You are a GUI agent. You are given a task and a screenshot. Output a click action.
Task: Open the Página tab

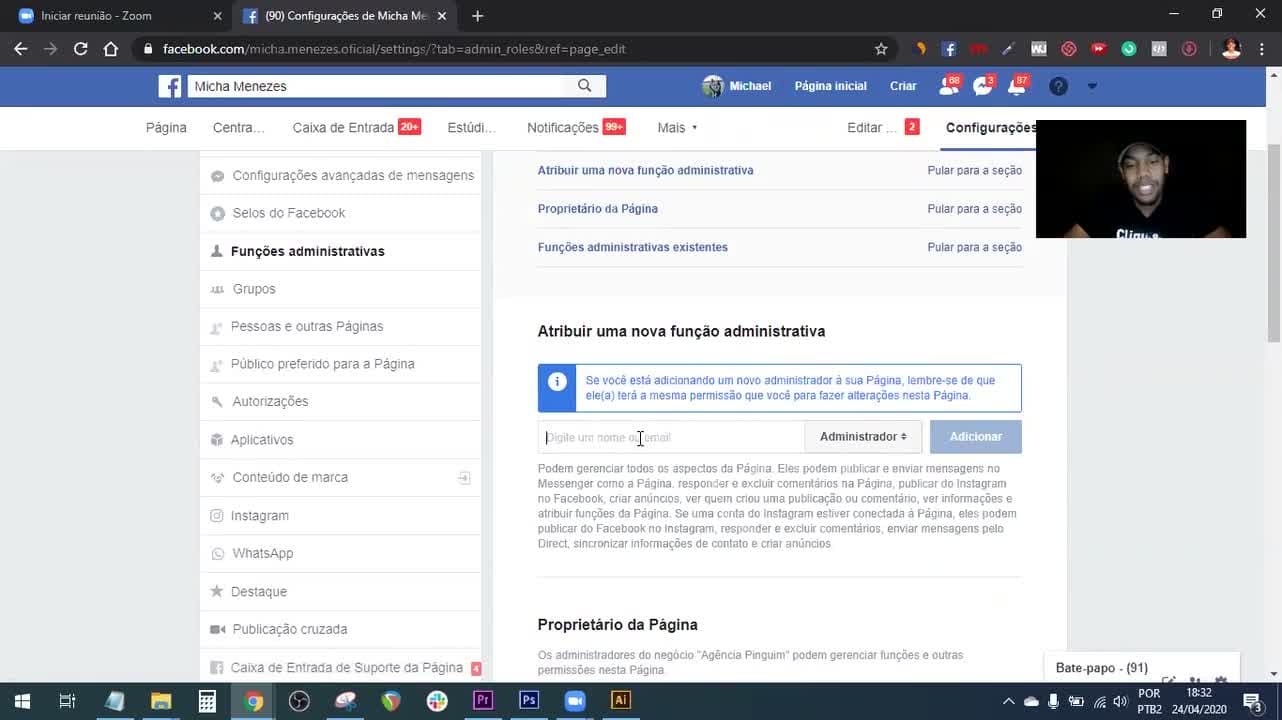point(166,128)
